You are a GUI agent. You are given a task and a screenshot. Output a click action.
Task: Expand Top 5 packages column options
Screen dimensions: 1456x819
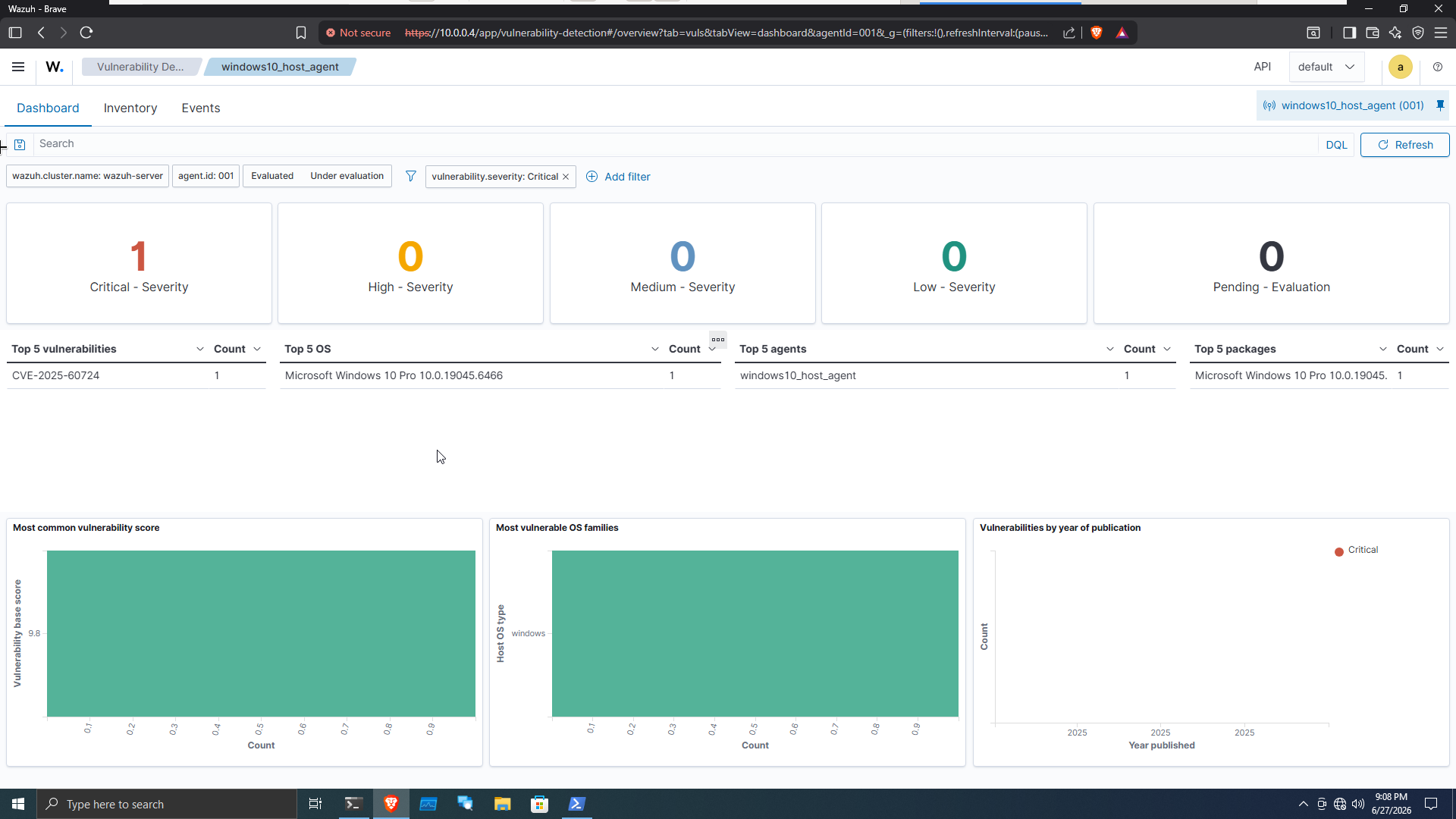tap(1383, 349)
